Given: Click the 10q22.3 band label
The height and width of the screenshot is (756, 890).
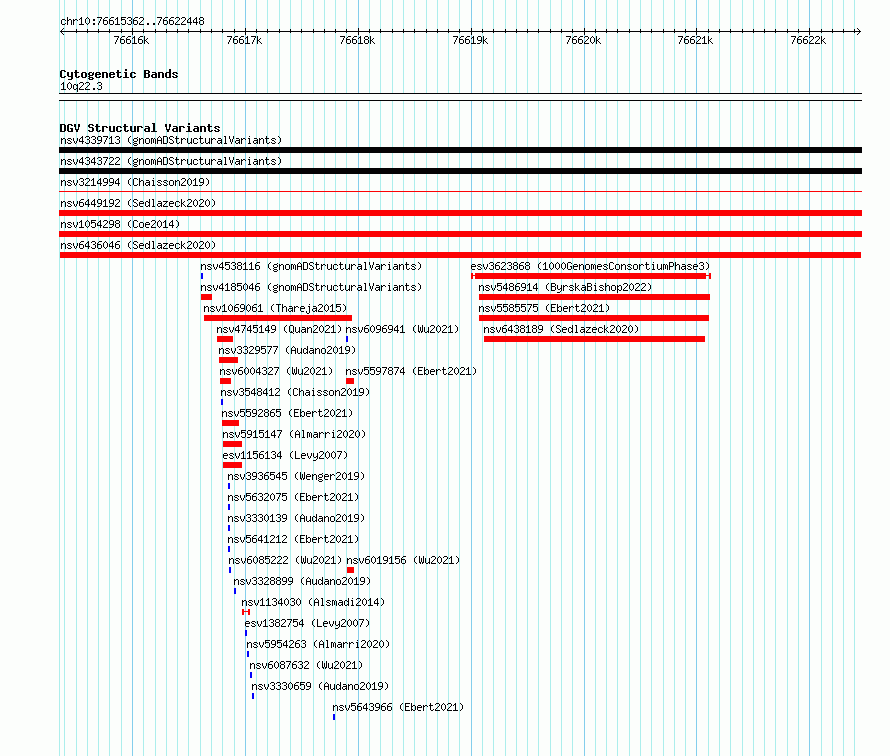Looking at the screenshot, I should [x=81, y=86].
